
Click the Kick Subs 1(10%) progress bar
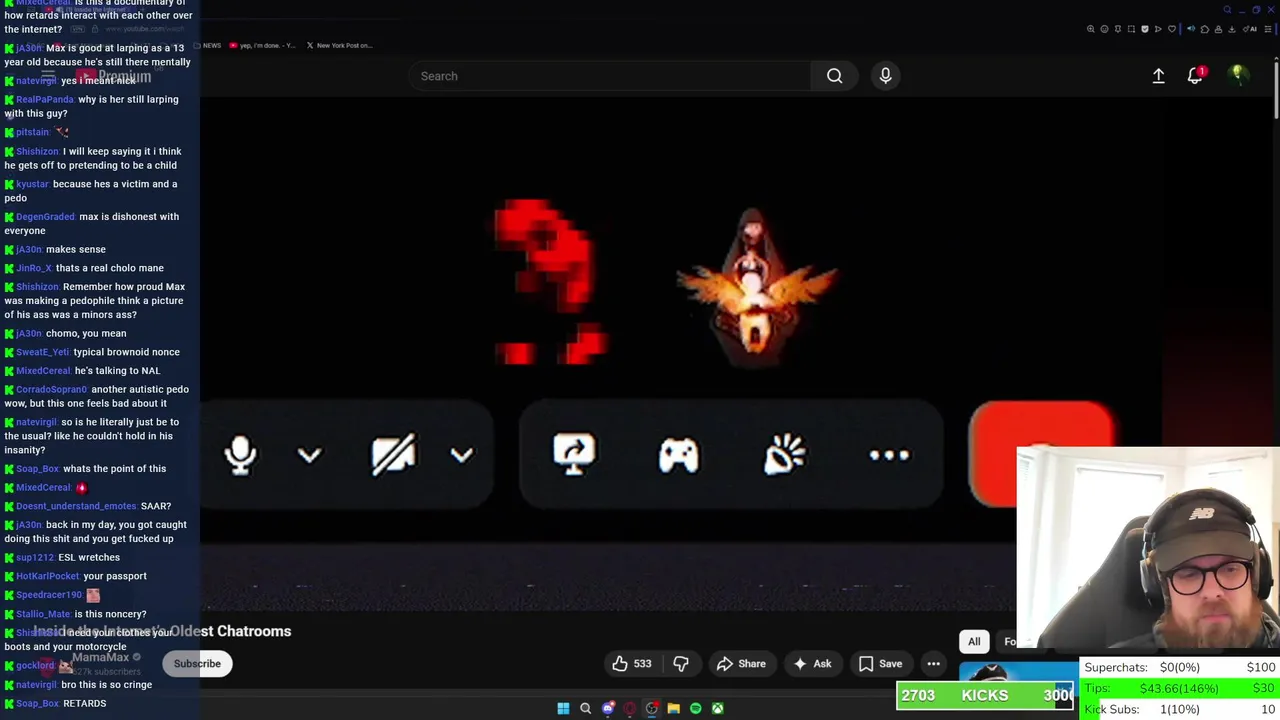[1180, 709]
